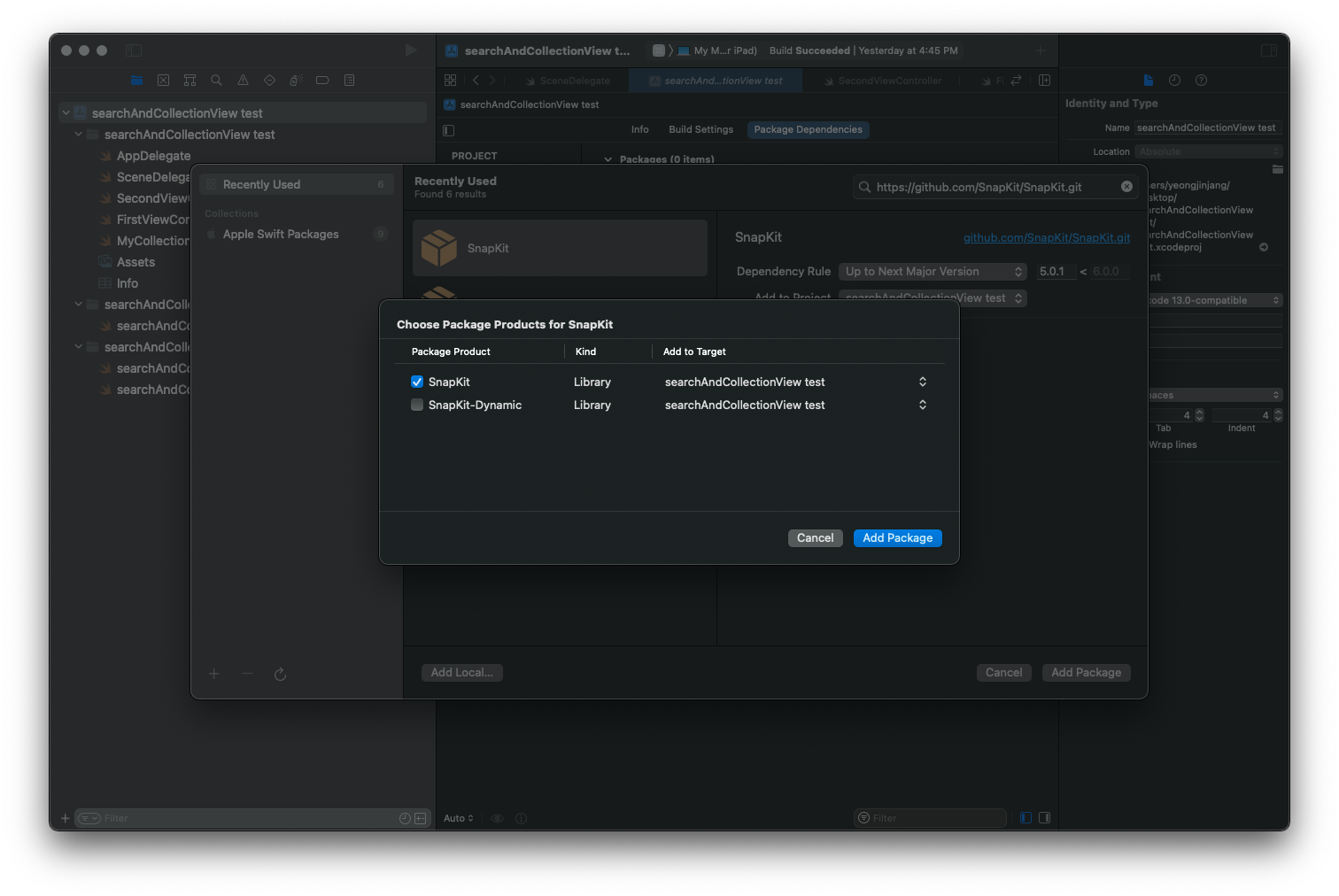Open target dropdown for SnapKit row
Viewport: 1339px width, 896px height.
pyautogui.click(x=923, y=382)
